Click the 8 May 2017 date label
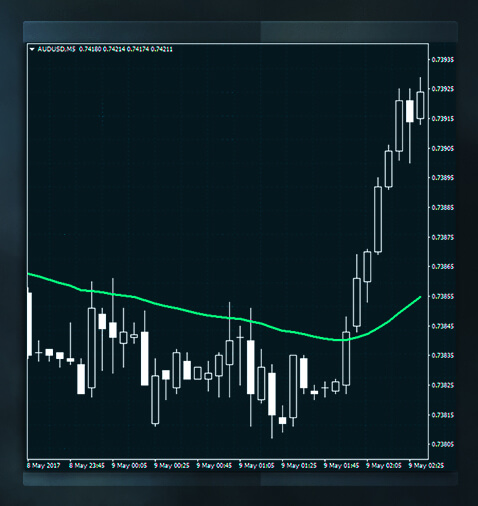This screenshot has width=478, height=506. click(44, 466)
